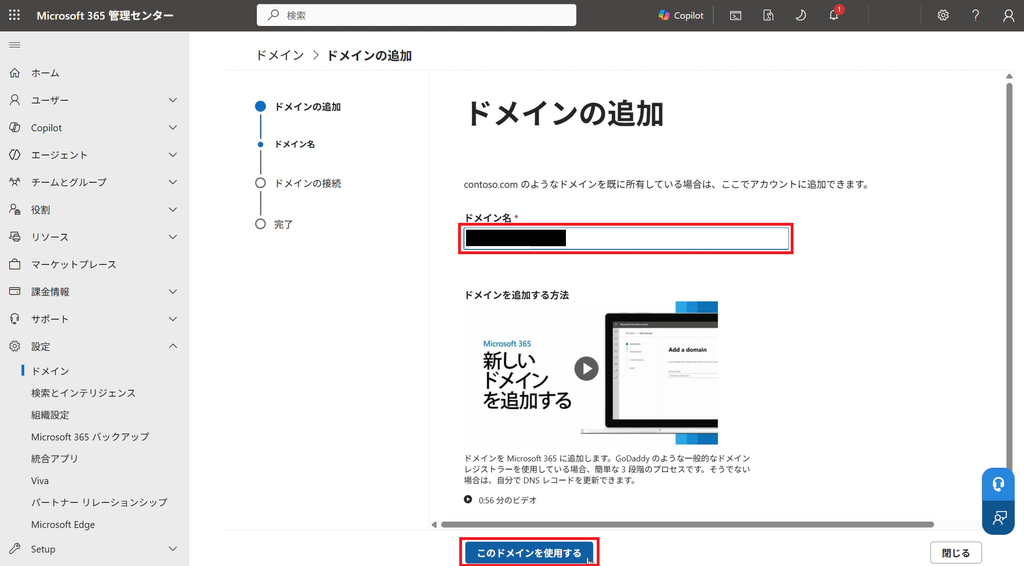This screenshot has width=1024, height=566.
Task: Open settings gear in top bar
Action: pyautogui.click(x=942, y=15)
